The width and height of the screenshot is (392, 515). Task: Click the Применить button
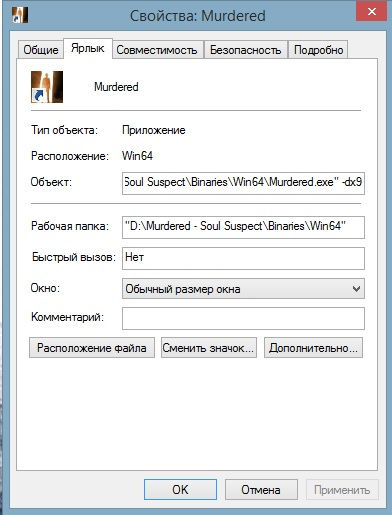pos(342,490)
